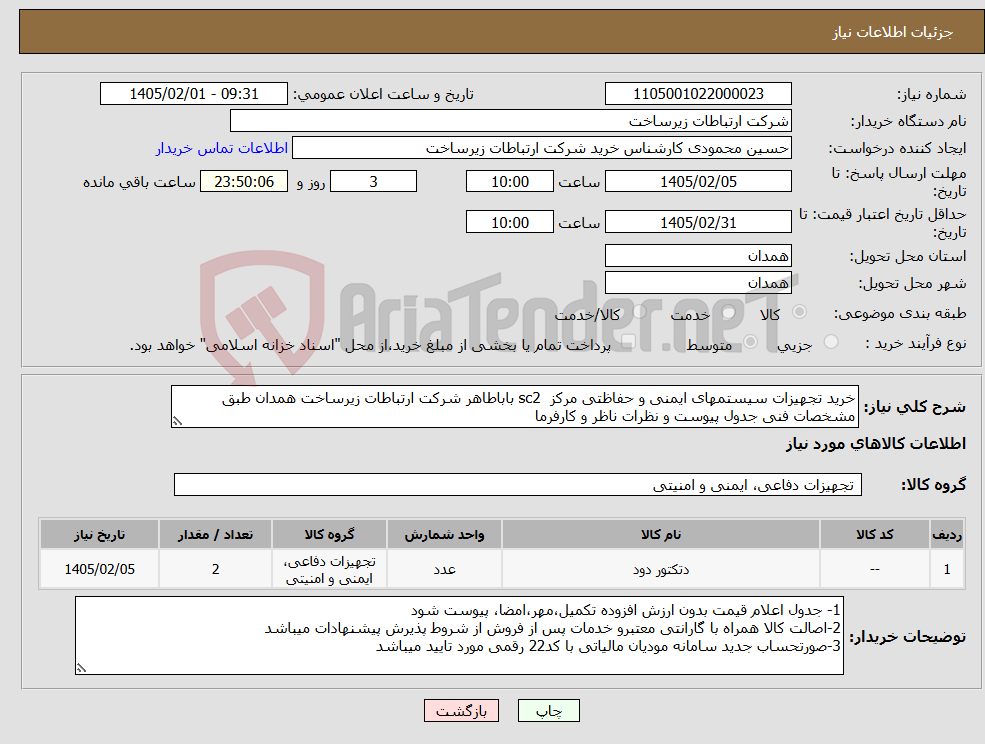The height and width of the screenshot is (744, 985).
Task: Click the نام کالا column header
Action: [x=660, y=535]
